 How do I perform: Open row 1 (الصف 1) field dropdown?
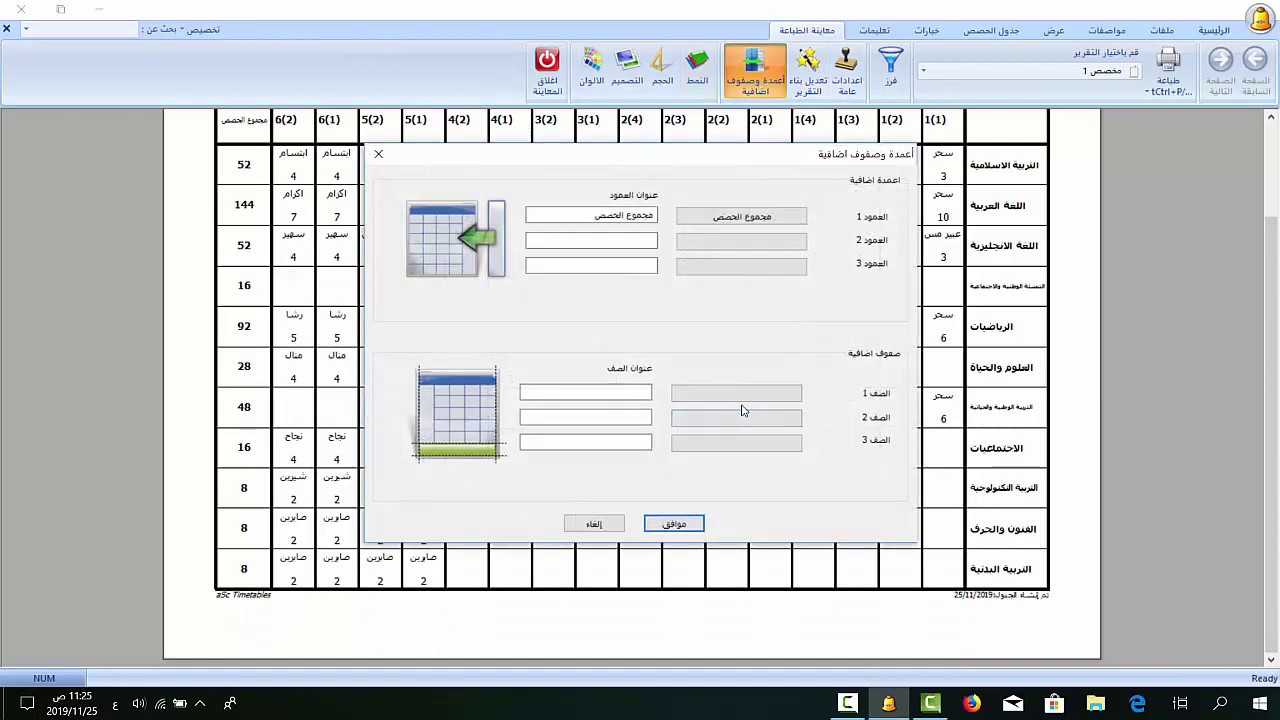pyautogui.click(x=736, y=394)
